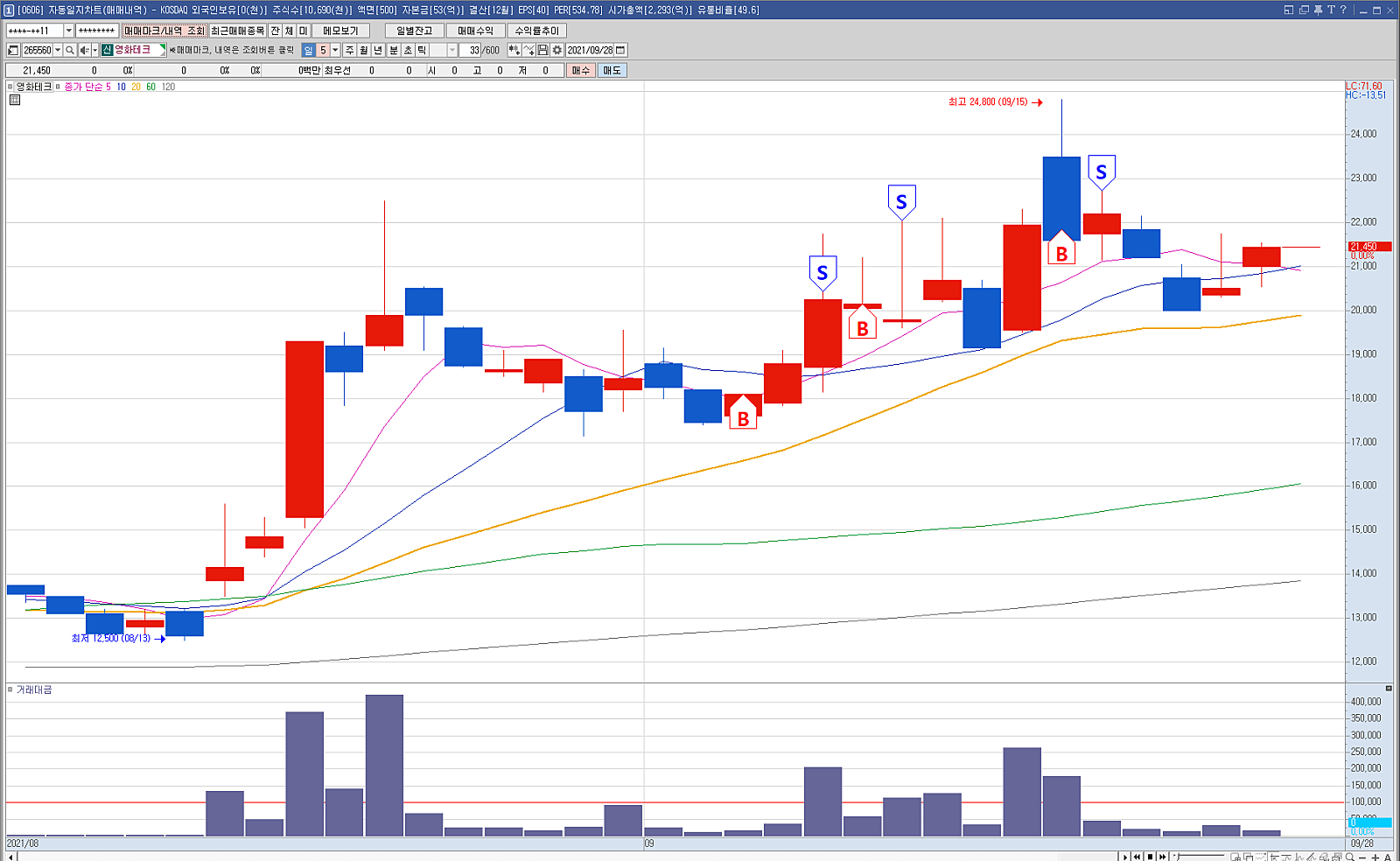Click 매매마크/내역 조회 button

click(x=164, y=31)
